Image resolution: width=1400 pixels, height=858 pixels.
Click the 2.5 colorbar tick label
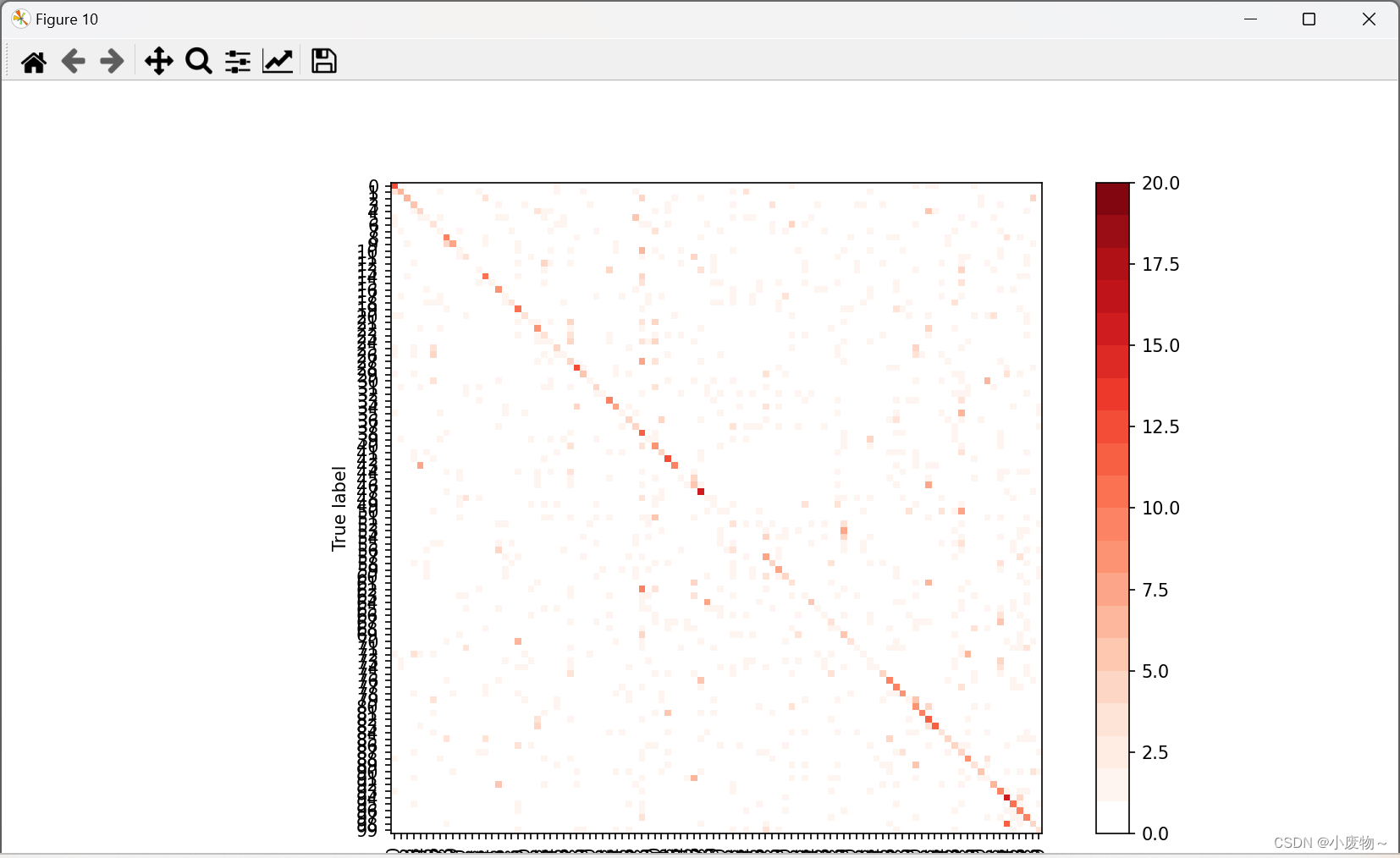tap(1155, 752)
